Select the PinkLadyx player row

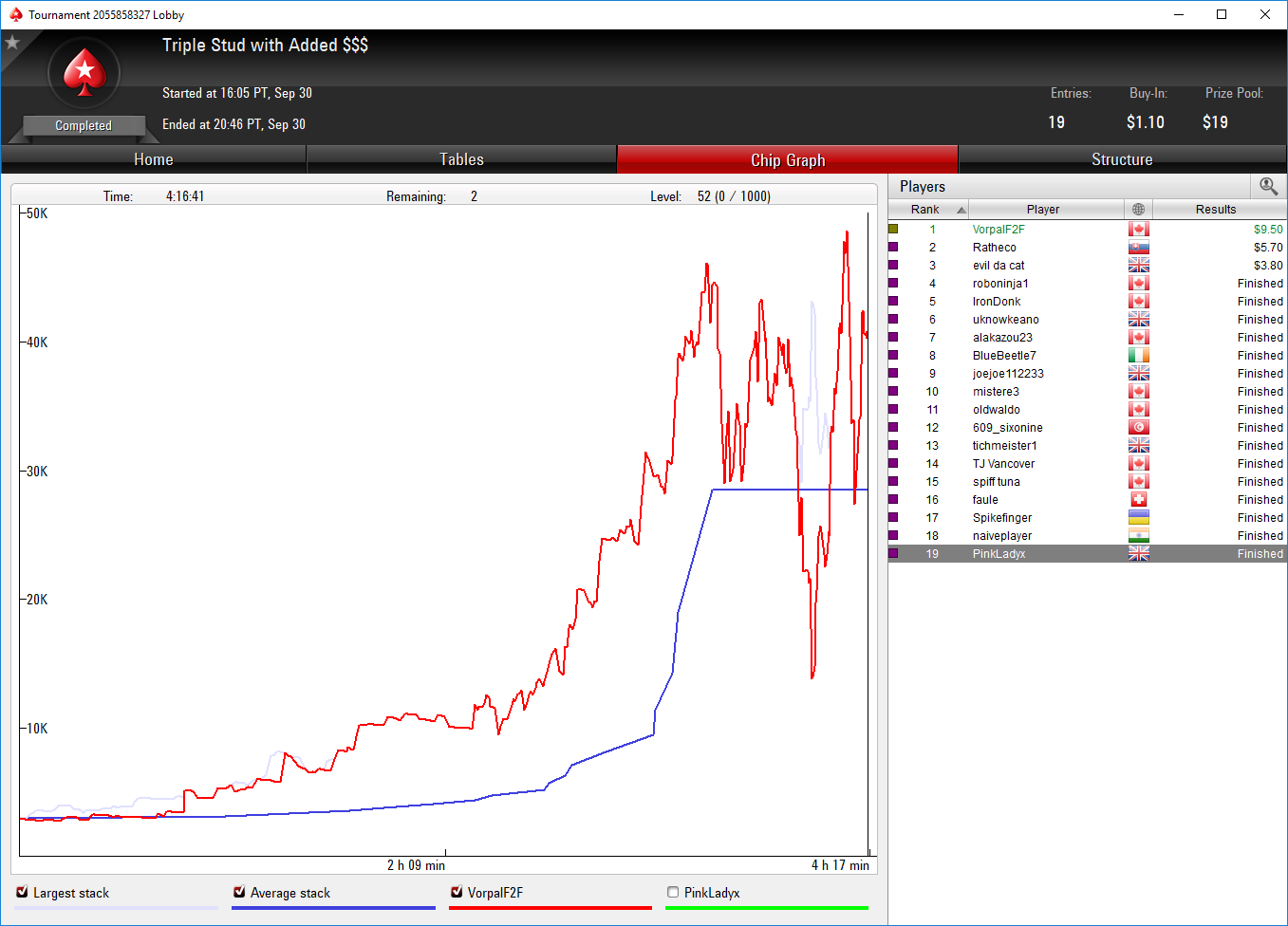[x=1088, y=553]
